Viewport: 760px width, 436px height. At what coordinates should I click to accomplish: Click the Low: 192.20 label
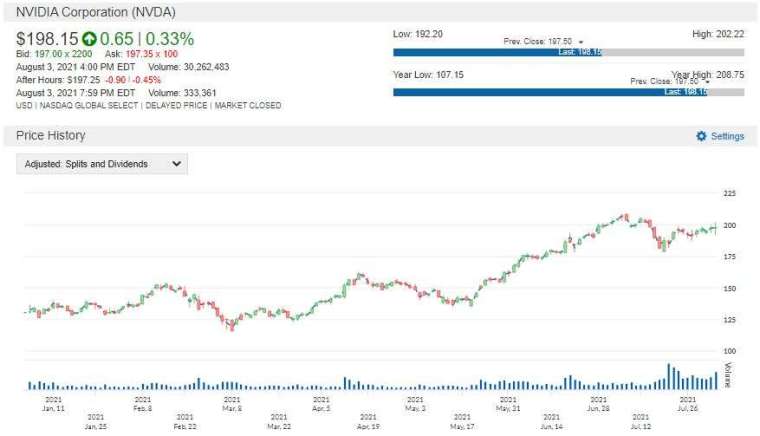(x=418, y=34)
